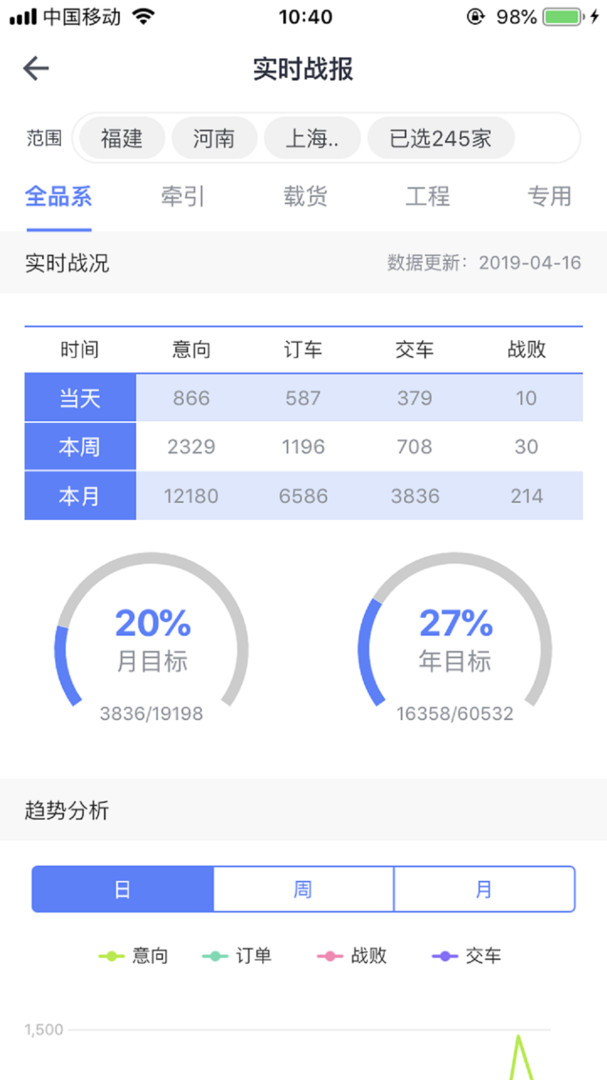Tap the 上海.. range chip
The width and height of the screenshot is (607, 1080).
coord(311,138)
